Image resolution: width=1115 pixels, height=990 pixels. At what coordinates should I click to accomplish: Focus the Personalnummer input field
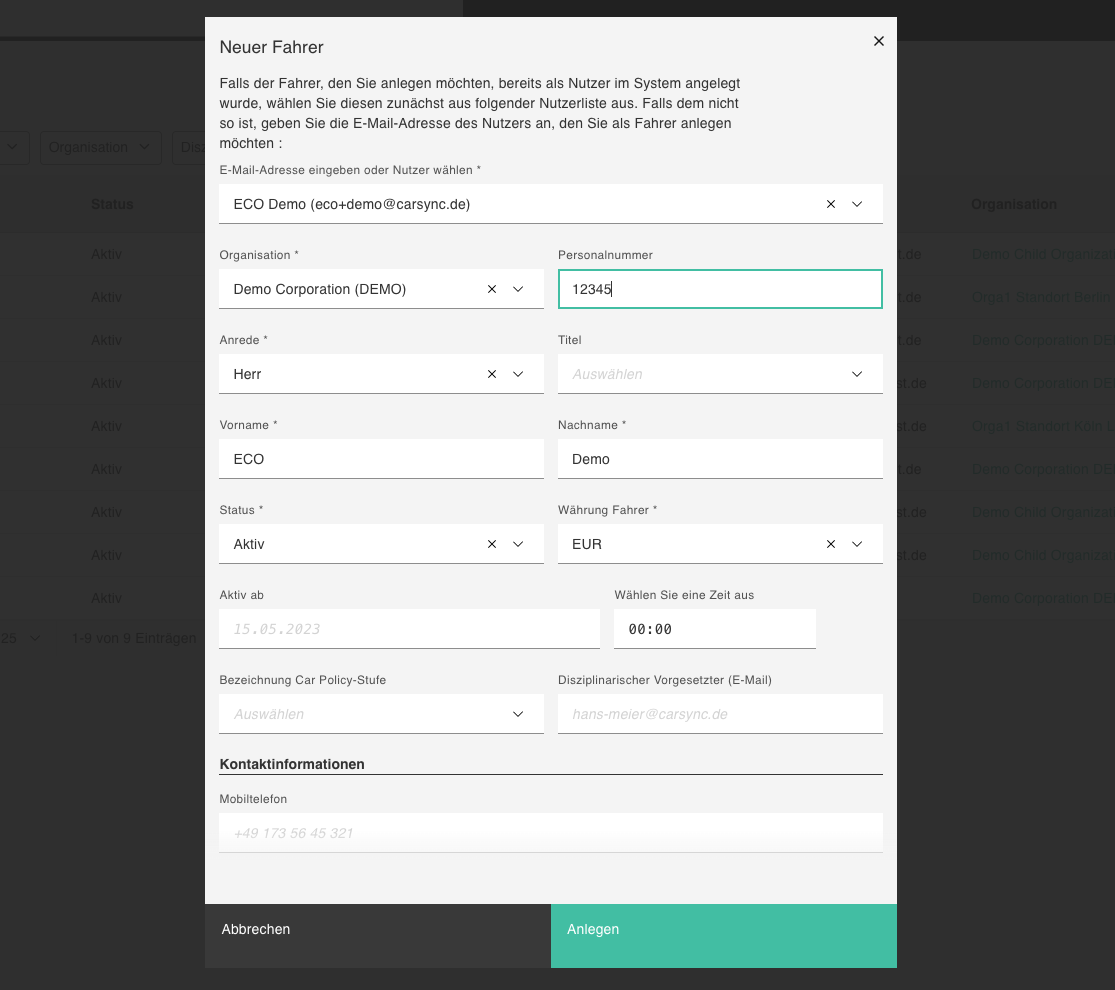pyautogui.click(x=720, y=289)
